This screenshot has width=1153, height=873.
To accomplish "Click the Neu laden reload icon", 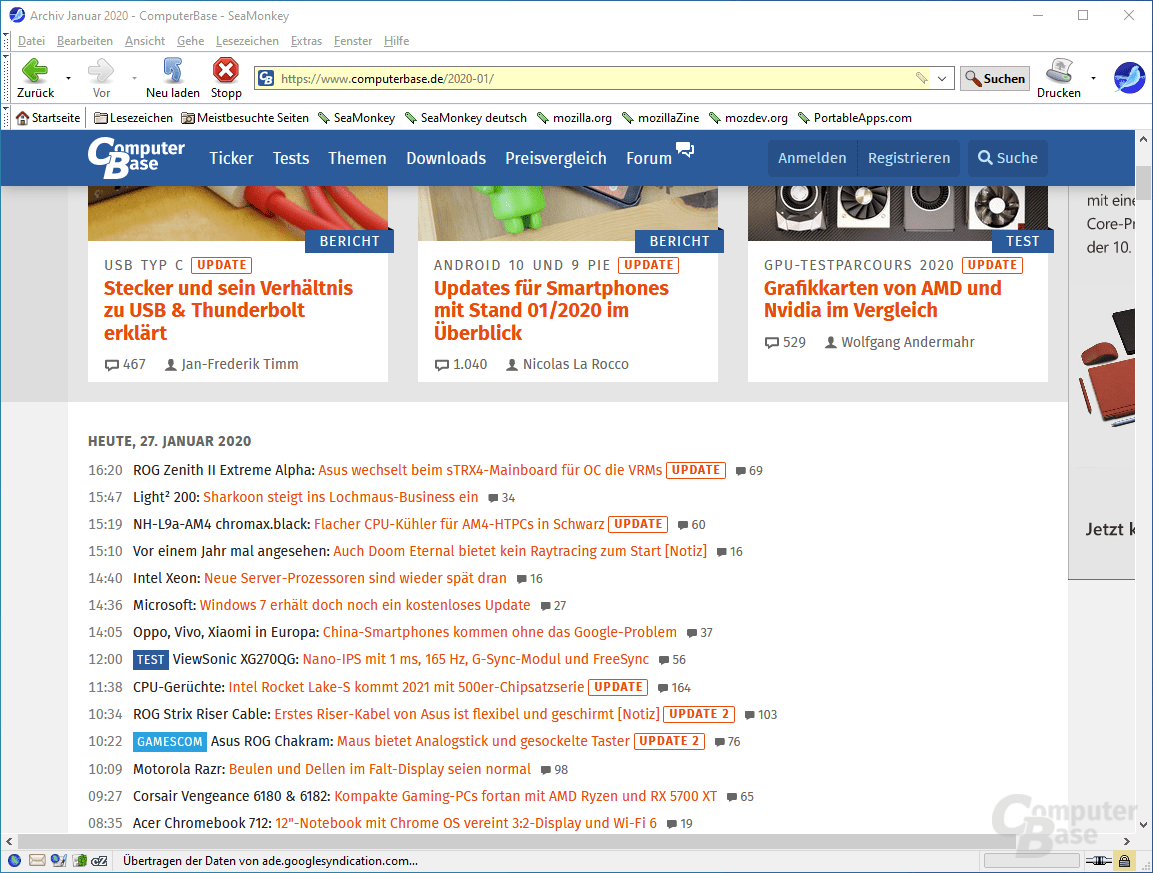I will [x=171, y=71].
